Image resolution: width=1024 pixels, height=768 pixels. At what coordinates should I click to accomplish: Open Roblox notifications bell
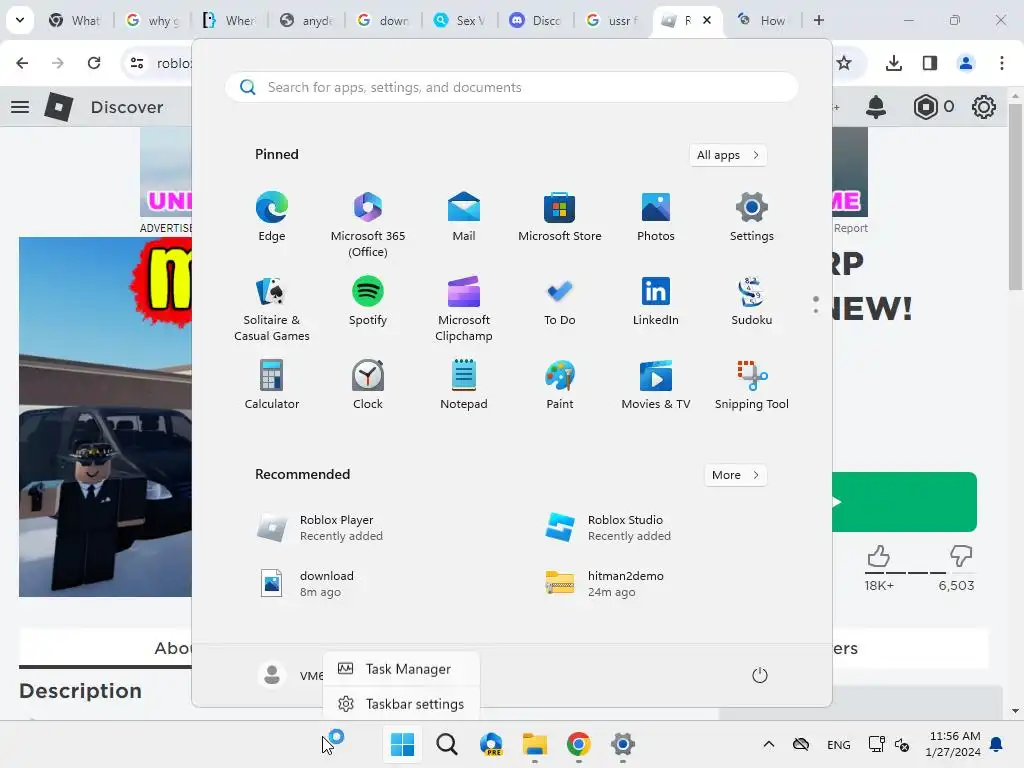click(876, 107)
